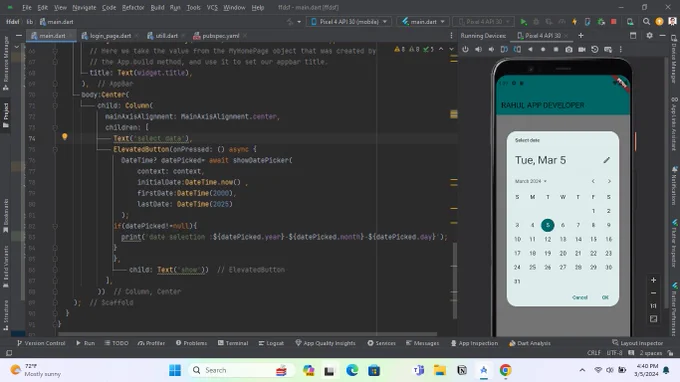Open File Explorer from taskbar

tap(440, 370)
